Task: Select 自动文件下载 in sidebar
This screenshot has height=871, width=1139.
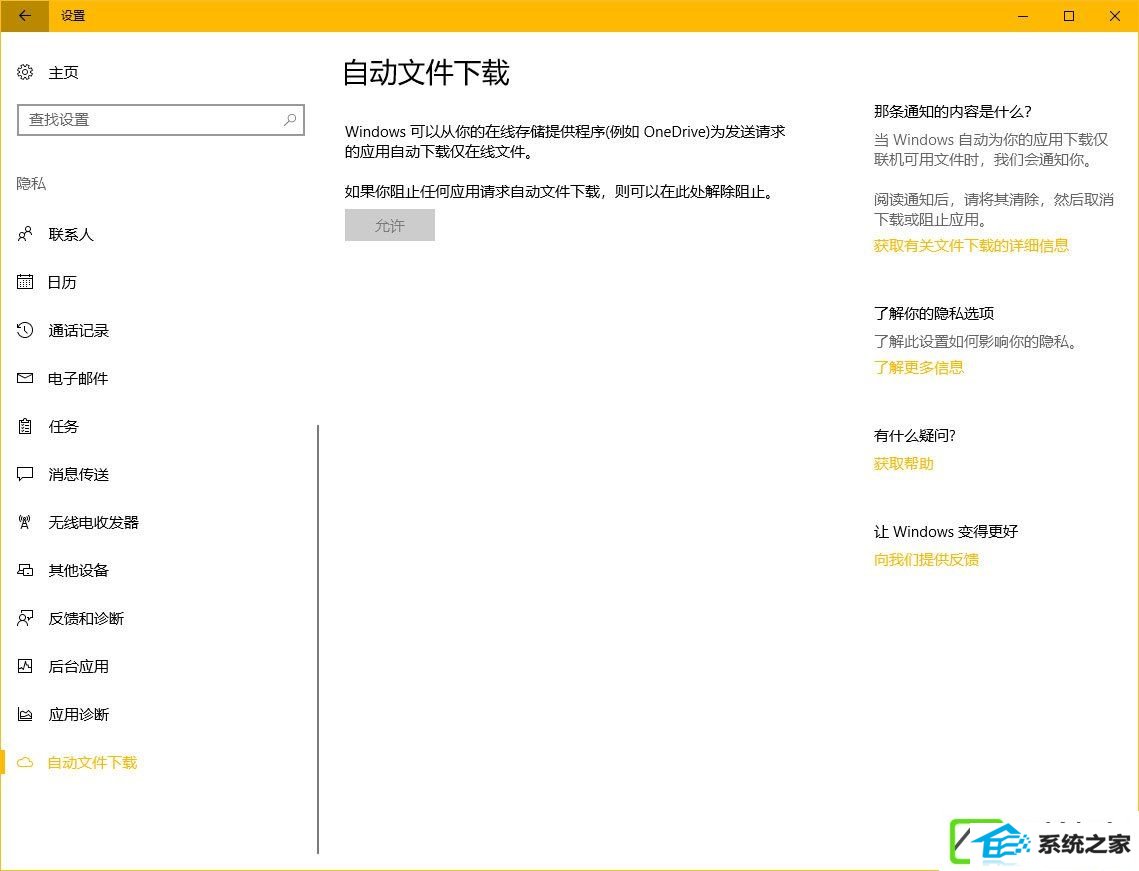Action: point(92,763)
